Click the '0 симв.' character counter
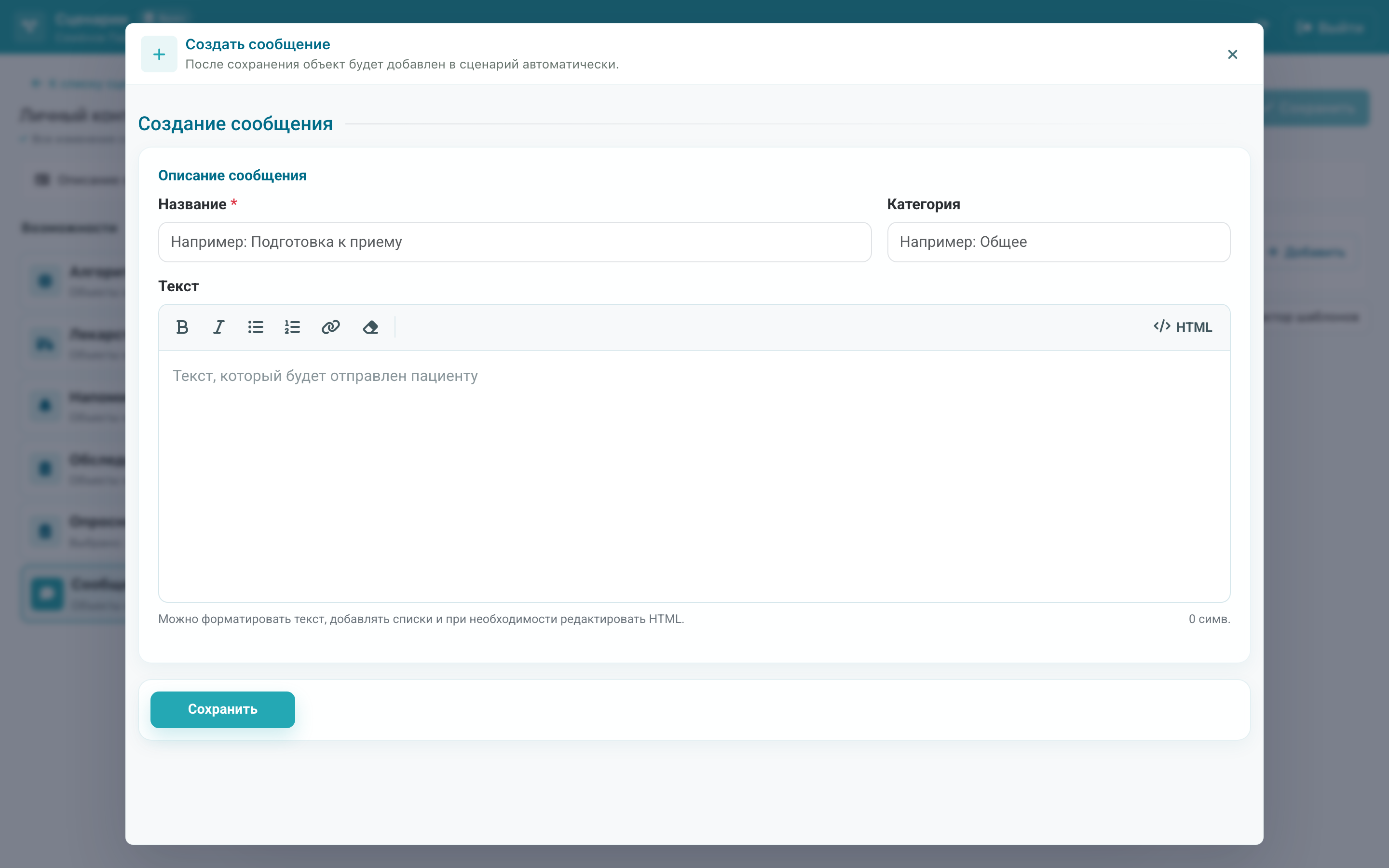1389x868 pixels. coord(1210,620)
